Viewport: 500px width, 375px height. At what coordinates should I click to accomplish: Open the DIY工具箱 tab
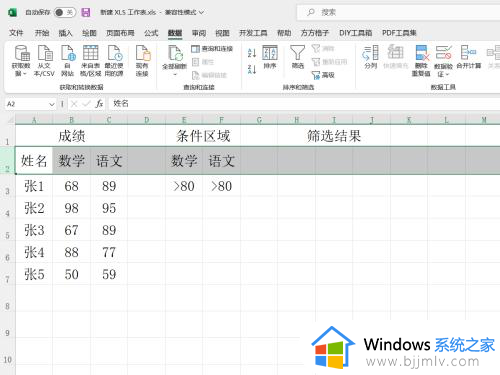(355, 33)
